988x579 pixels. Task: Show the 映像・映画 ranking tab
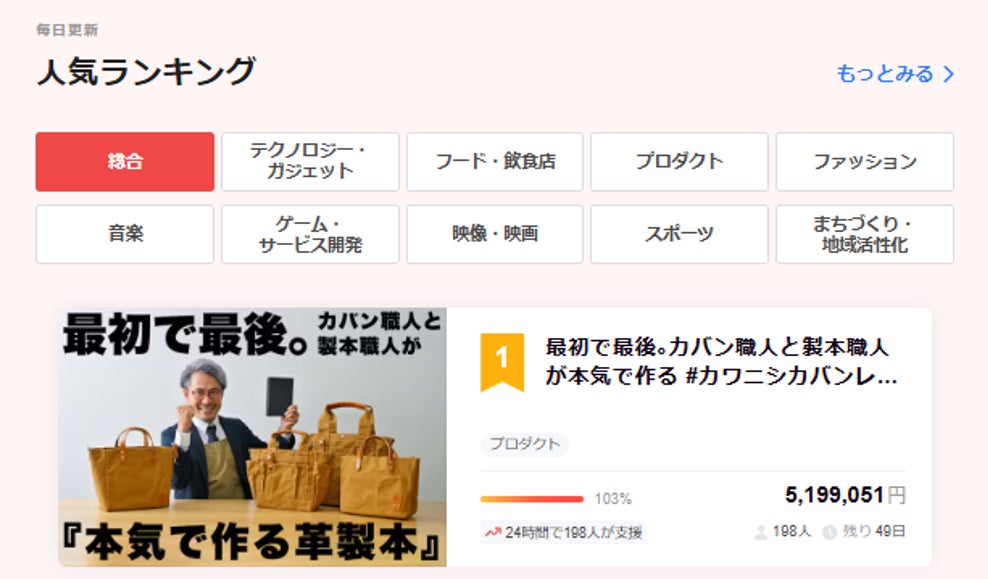point(495,234)
